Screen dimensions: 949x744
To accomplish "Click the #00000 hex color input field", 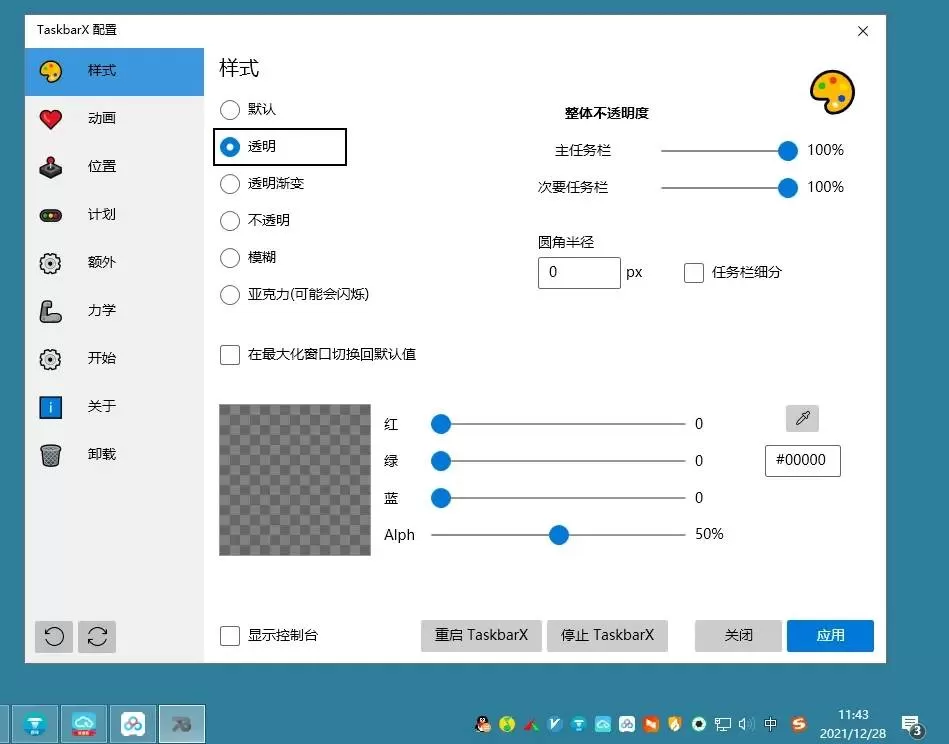I will click(x=802, y=461).
